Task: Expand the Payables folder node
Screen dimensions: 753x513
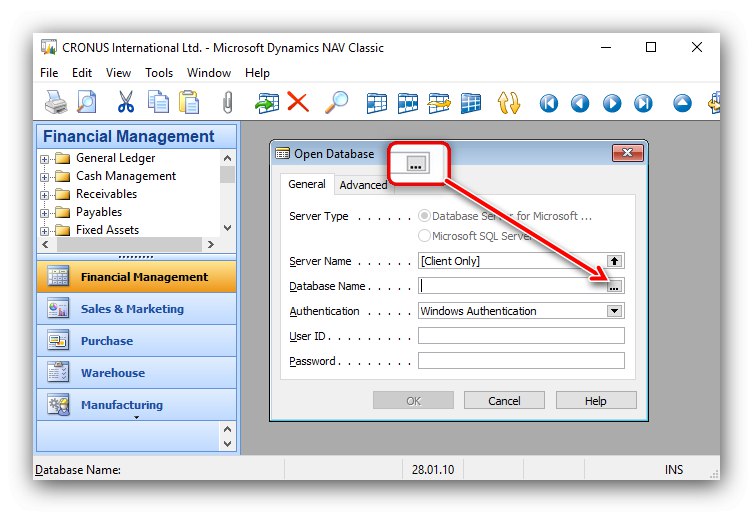Action: [44, 213]
